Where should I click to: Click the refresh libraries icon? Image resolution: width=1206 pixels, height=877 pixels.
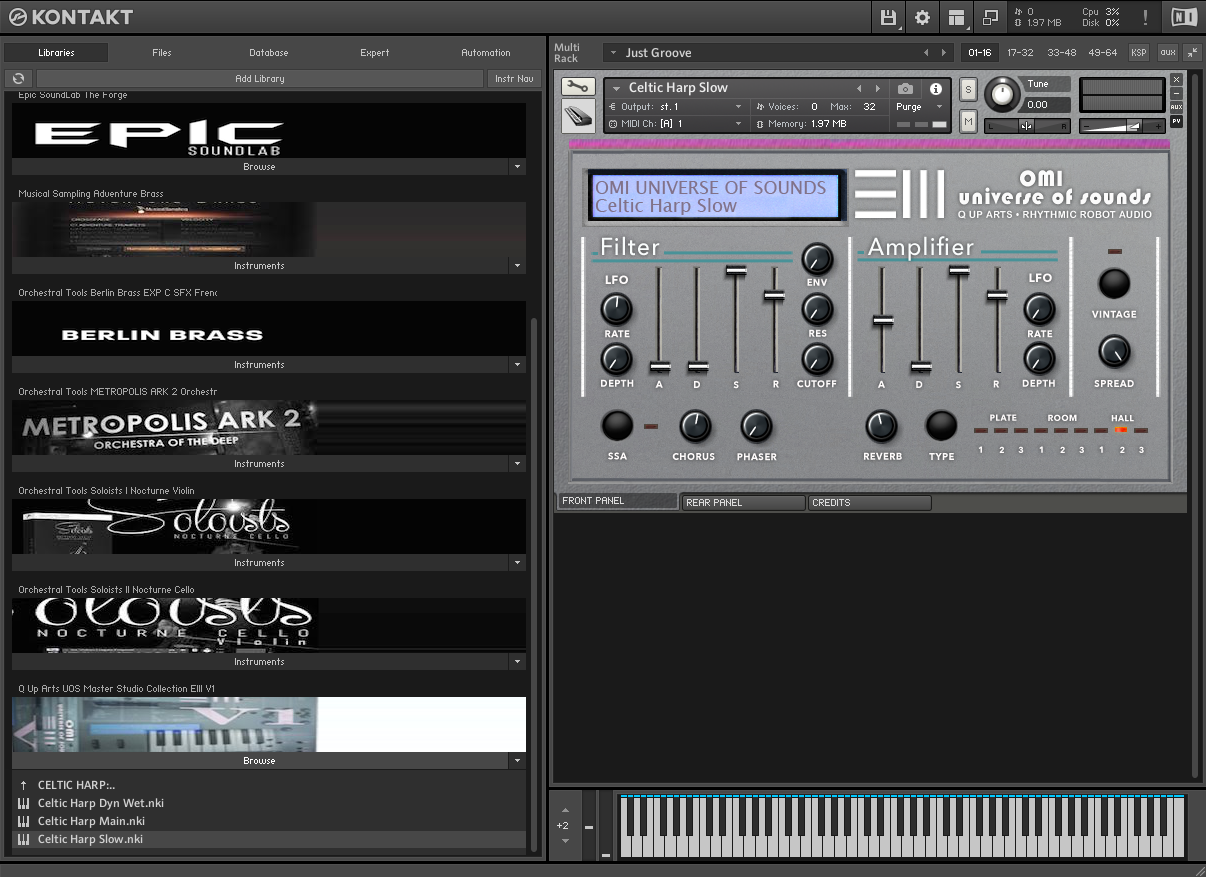tap(18, 78)
